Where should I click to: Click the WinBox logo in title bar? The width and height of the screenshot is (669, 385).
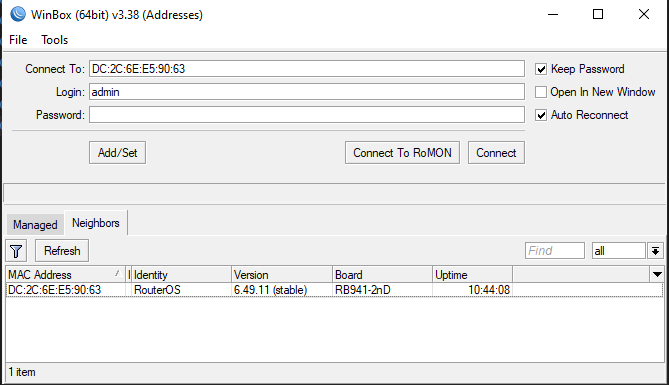18,14
